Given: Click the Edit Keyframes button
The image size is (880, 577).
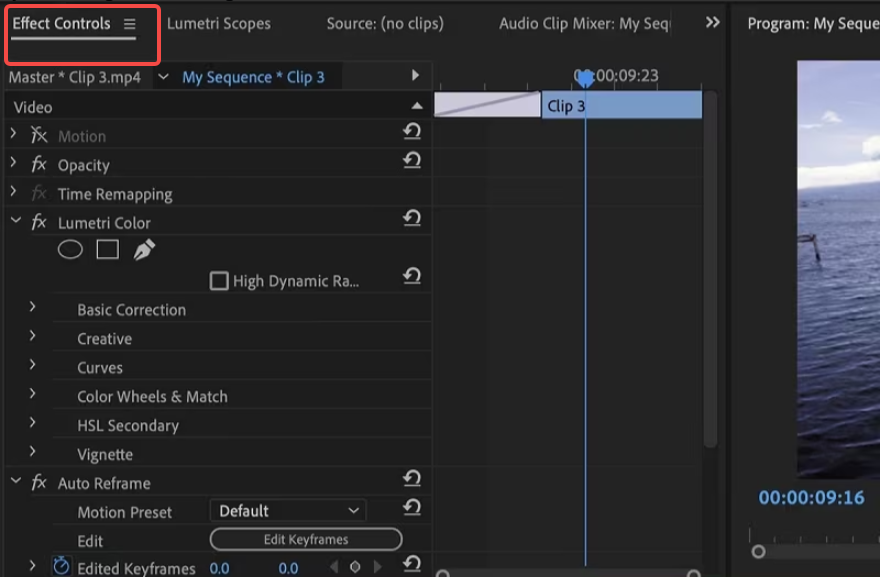Looking at the screenshot, I should (306, 540).
